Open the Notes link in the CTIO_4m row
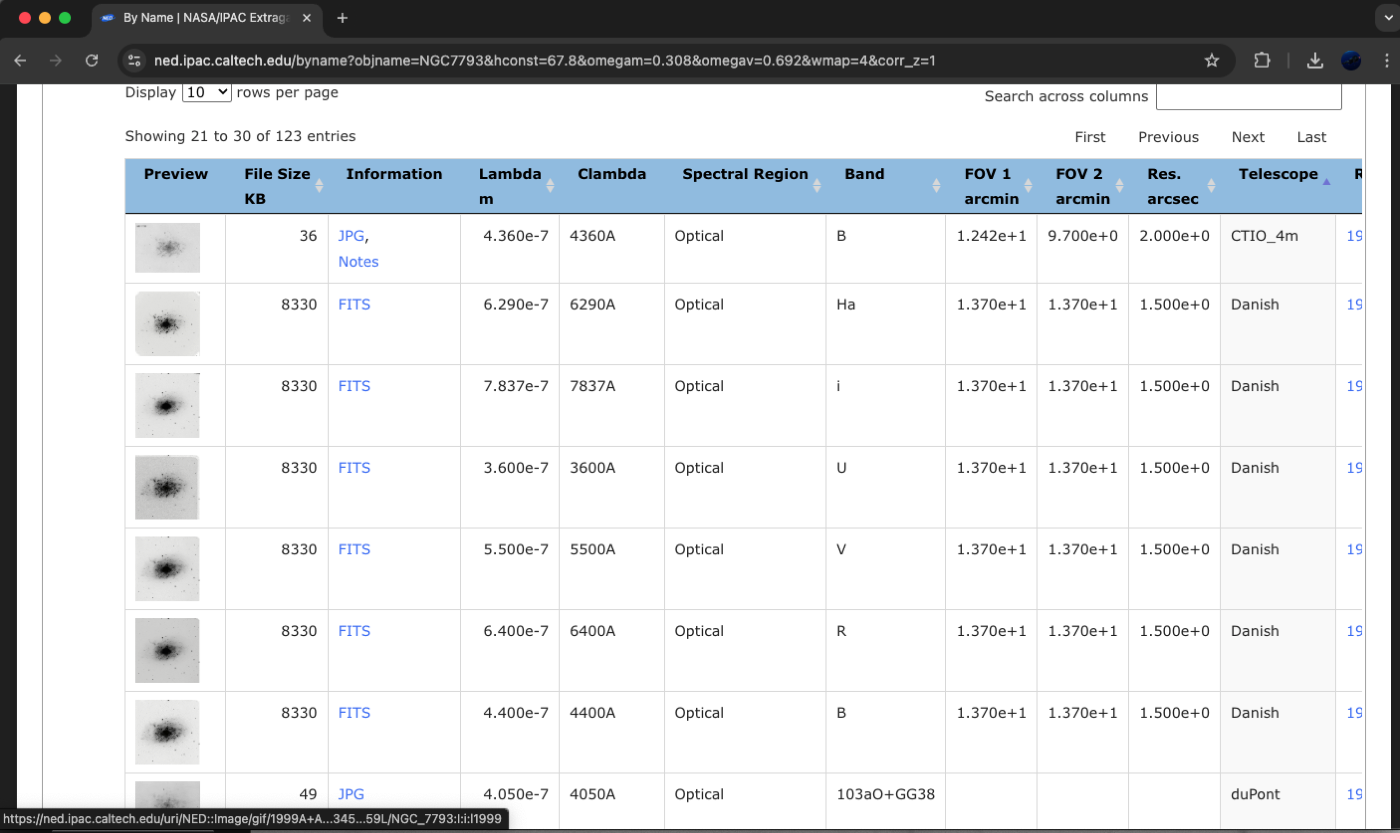Viewport: 1400px width, 833px height. click(x=358, y=261)
